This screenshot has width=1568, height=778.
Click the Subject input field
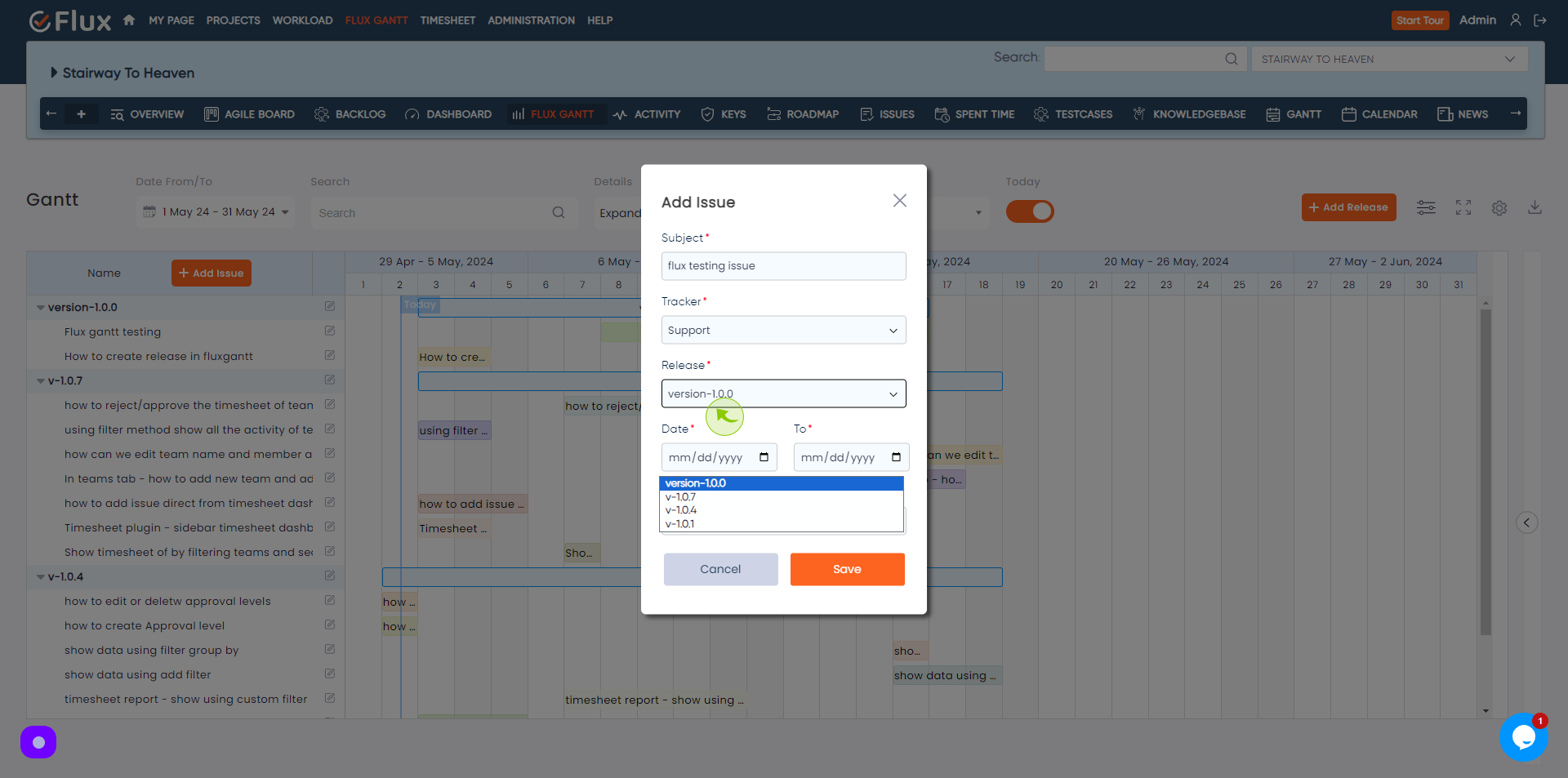[784, 266]
